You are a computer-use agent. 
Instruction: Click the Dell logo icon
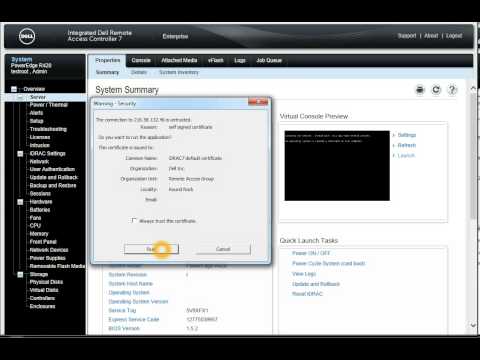[x=27, y=36]
